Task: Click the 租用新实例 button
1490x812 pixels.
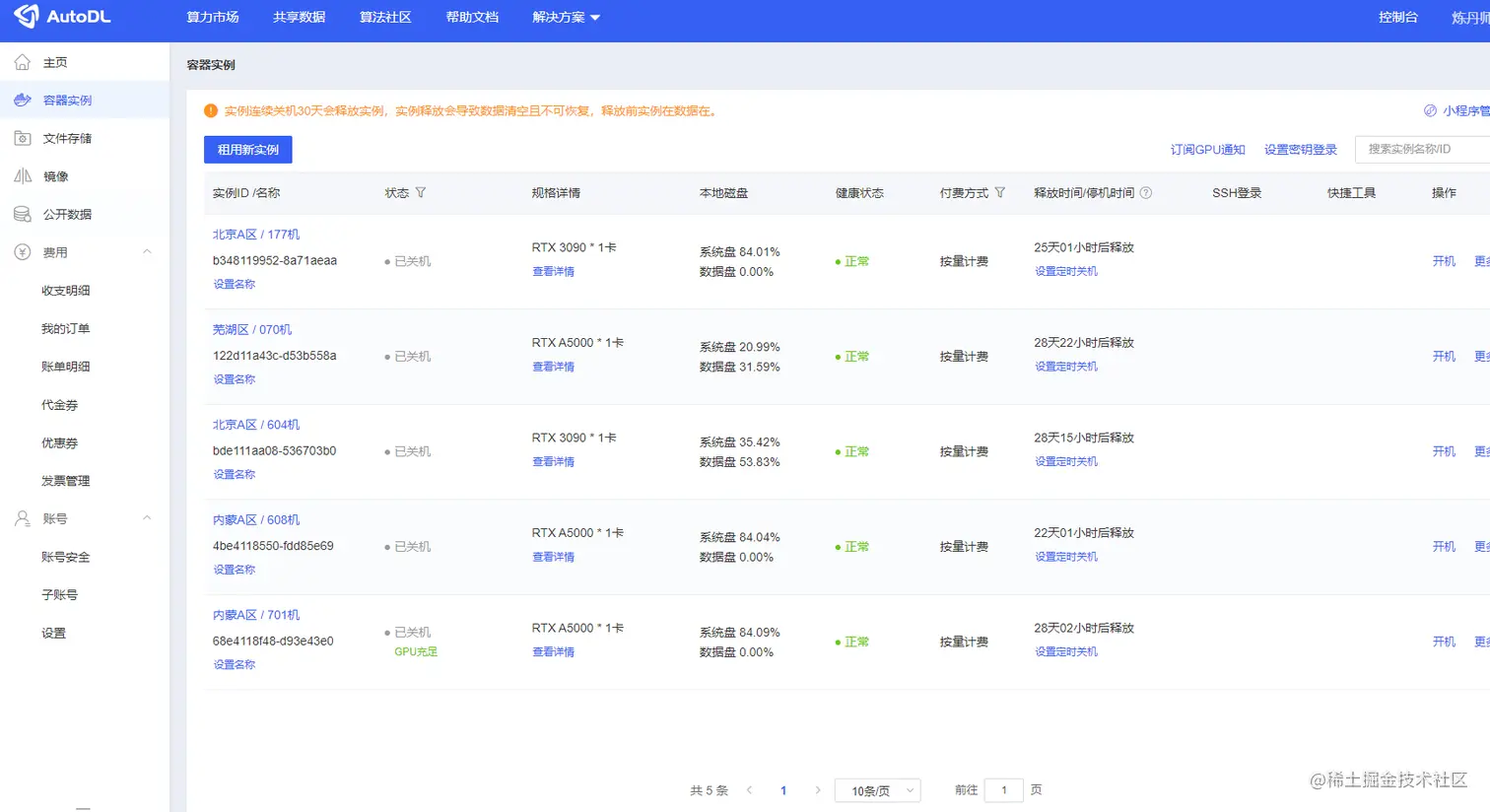Action: click(248, 150)
